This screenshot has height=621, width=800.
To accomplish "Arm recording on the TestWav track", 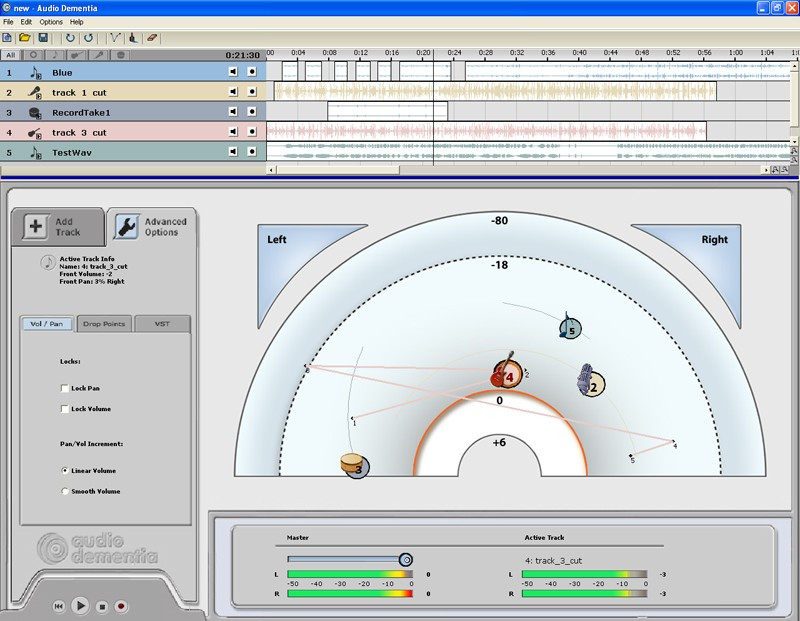I will tap(252, 152).
